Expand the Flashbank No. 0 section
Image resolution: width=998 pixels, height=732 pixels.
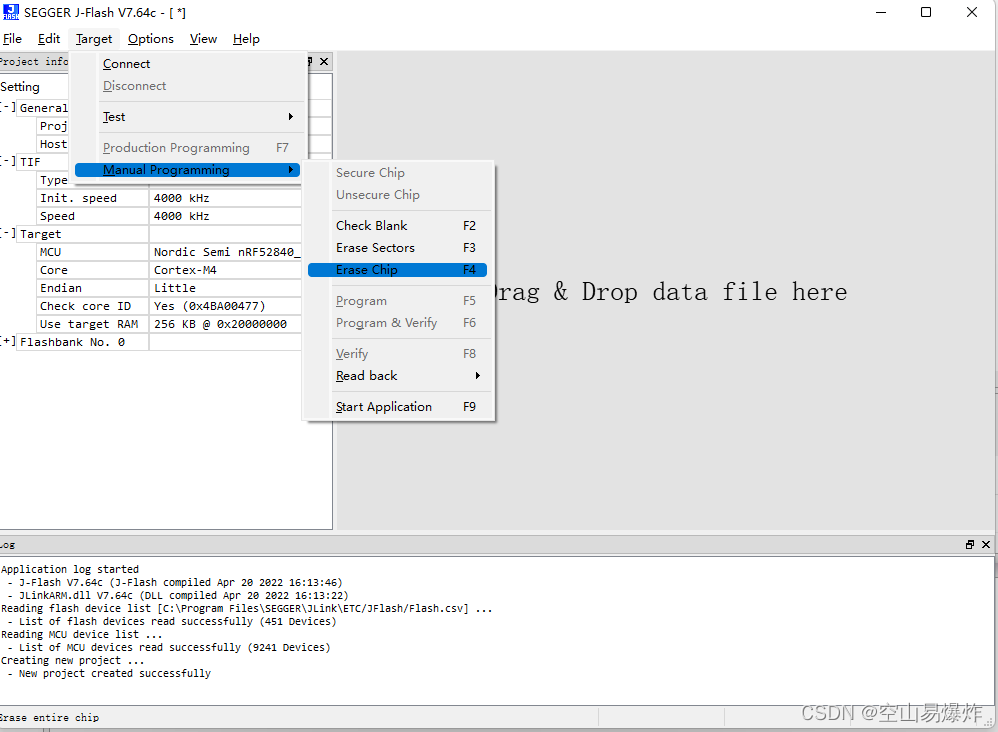click(8, 341)
